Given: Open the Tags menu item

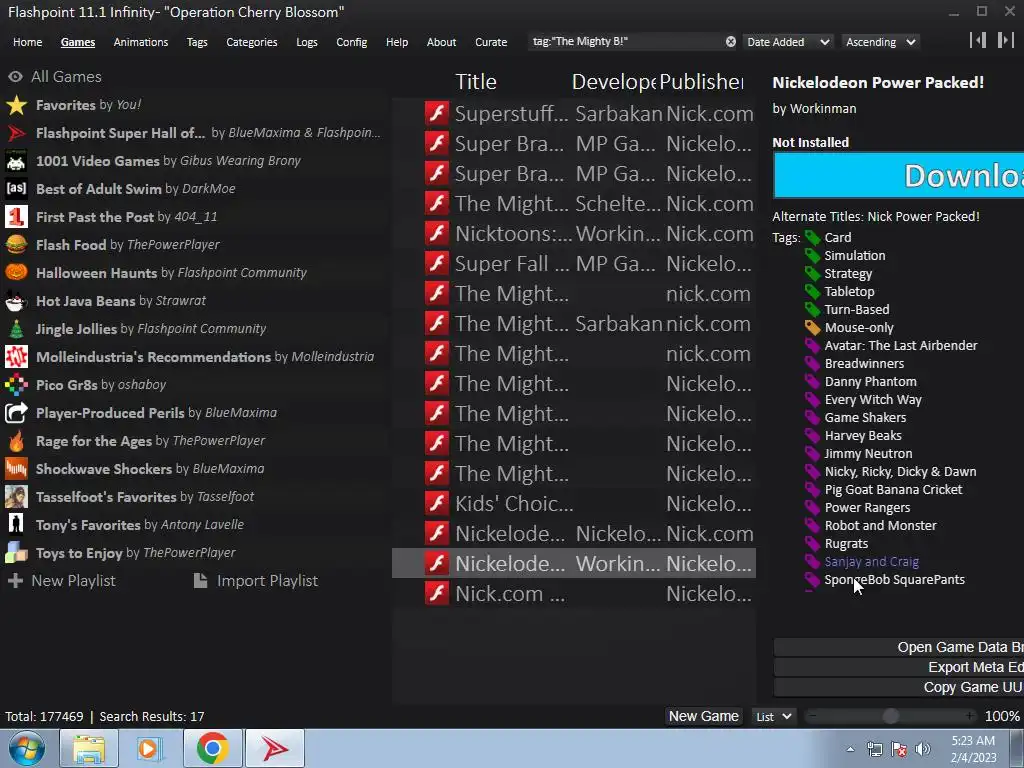Looking at the screenshot, I should (x=197, y=42).
